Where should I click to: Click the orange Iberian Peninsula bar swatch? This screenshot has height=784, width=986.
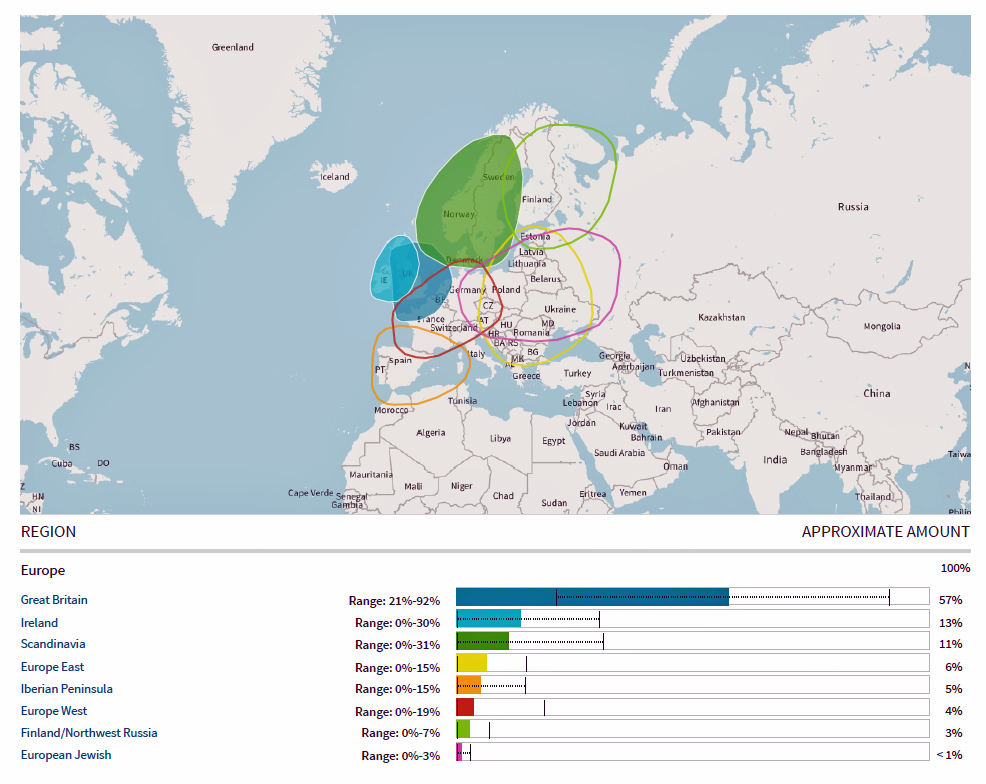pos(469,685)
